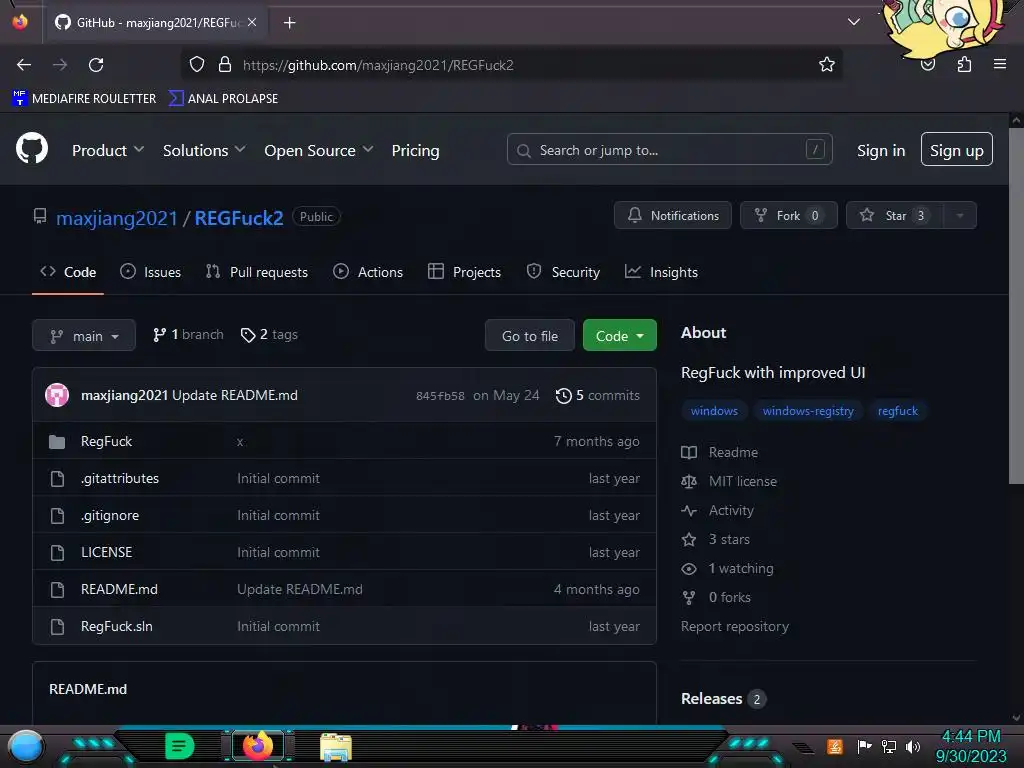Open the REGFuck2 repository link
This screenshot has height=768, width=1024.
(239, 218)
